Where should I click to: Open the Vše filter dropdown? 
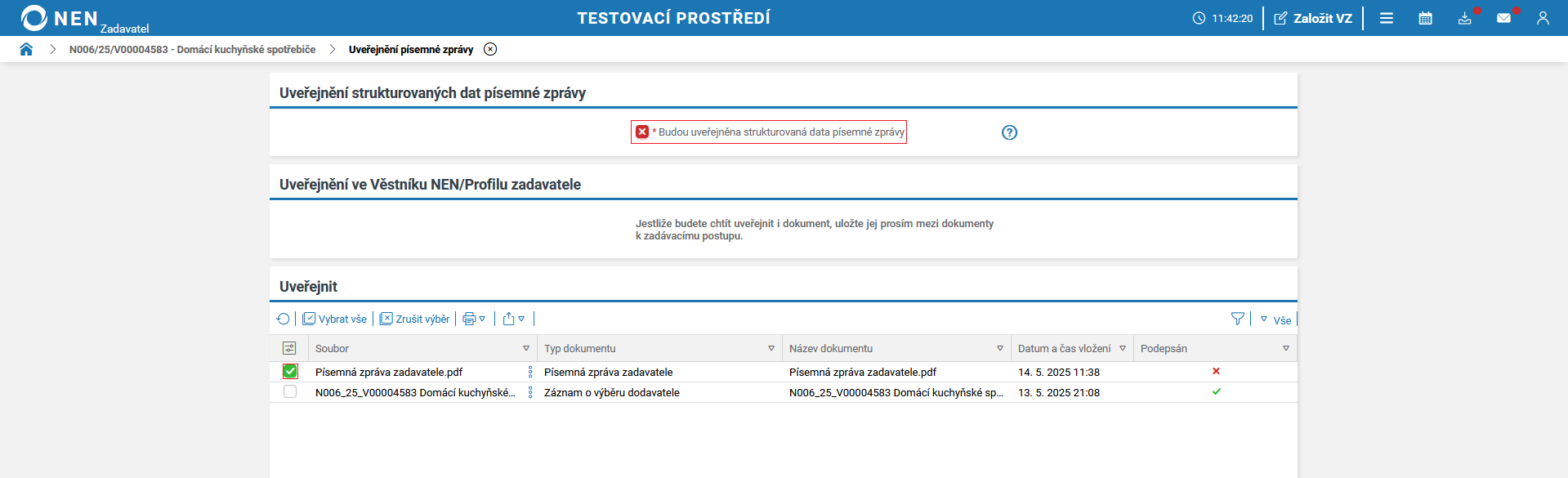tap(1275, 319)
